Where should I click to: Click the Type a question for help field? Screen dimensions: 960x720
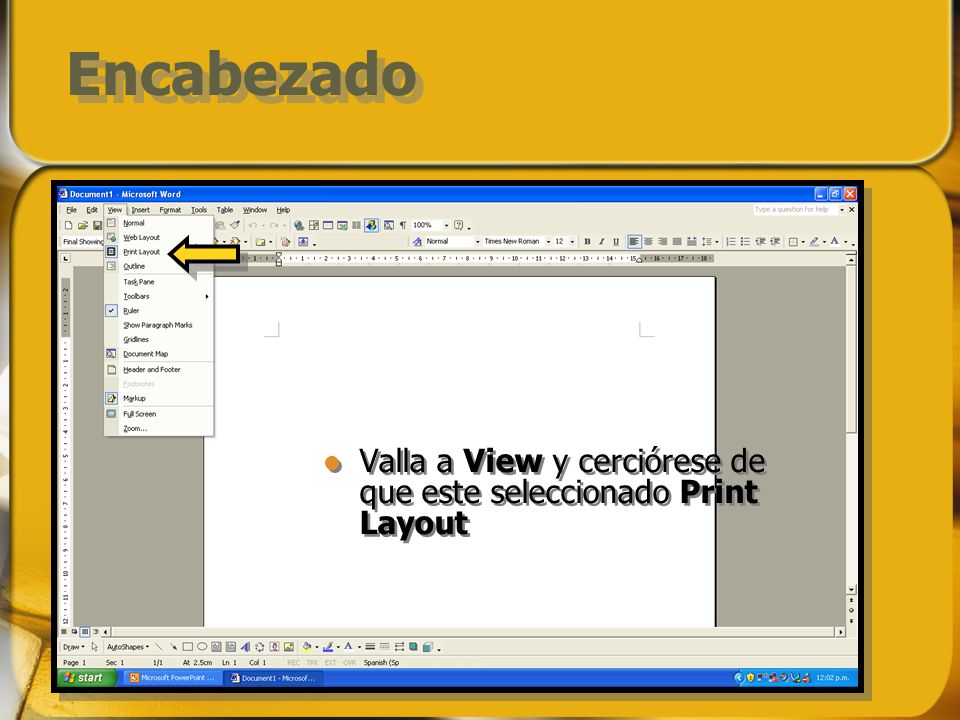(x=795, y=209)
